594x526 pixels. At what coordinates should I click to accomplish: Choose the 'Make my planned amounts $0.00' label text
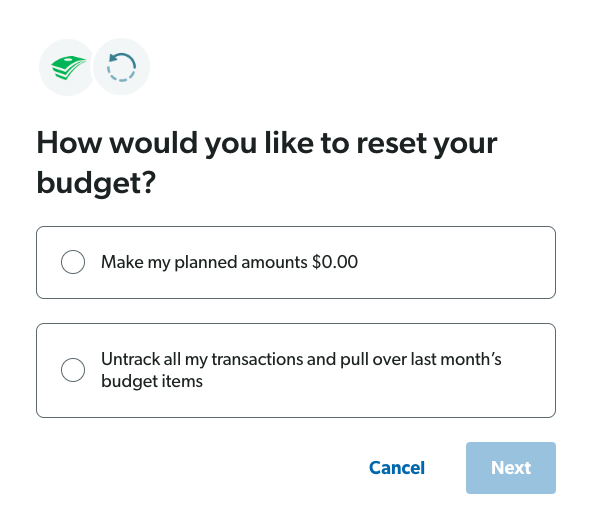point(229,262)
